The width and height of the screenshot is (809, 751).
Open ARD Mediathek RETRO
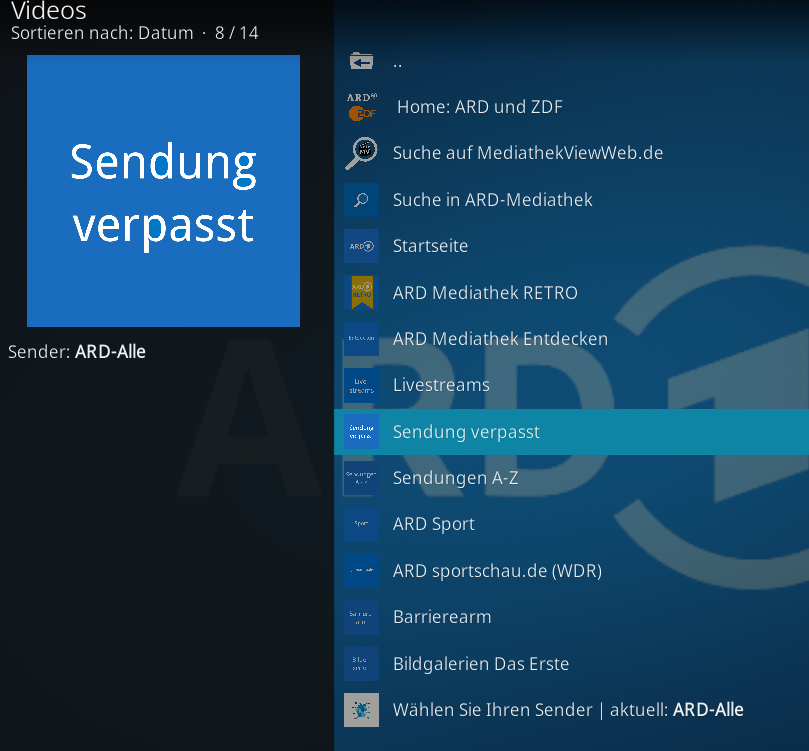click(571, 292)
